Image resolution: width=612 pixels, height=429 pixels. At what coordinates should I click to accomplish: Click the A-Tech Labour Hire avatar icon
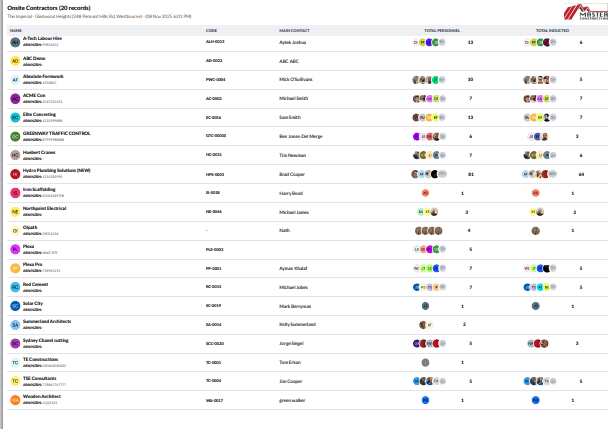(x=15, y=43)
